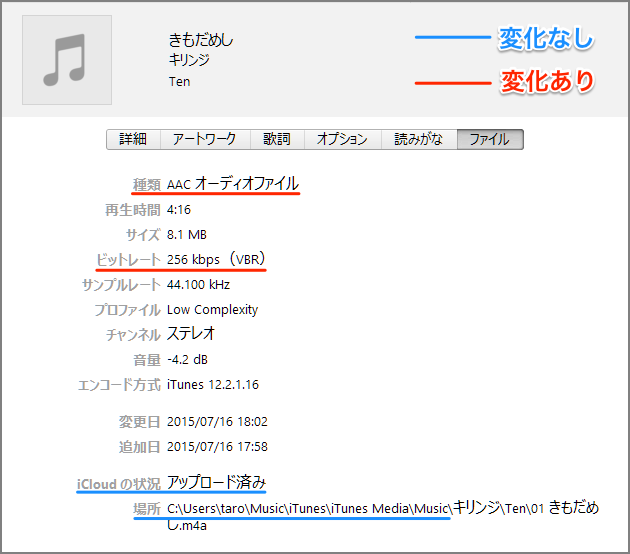
Task: Click the 追加日 field label
Action: 140,446
